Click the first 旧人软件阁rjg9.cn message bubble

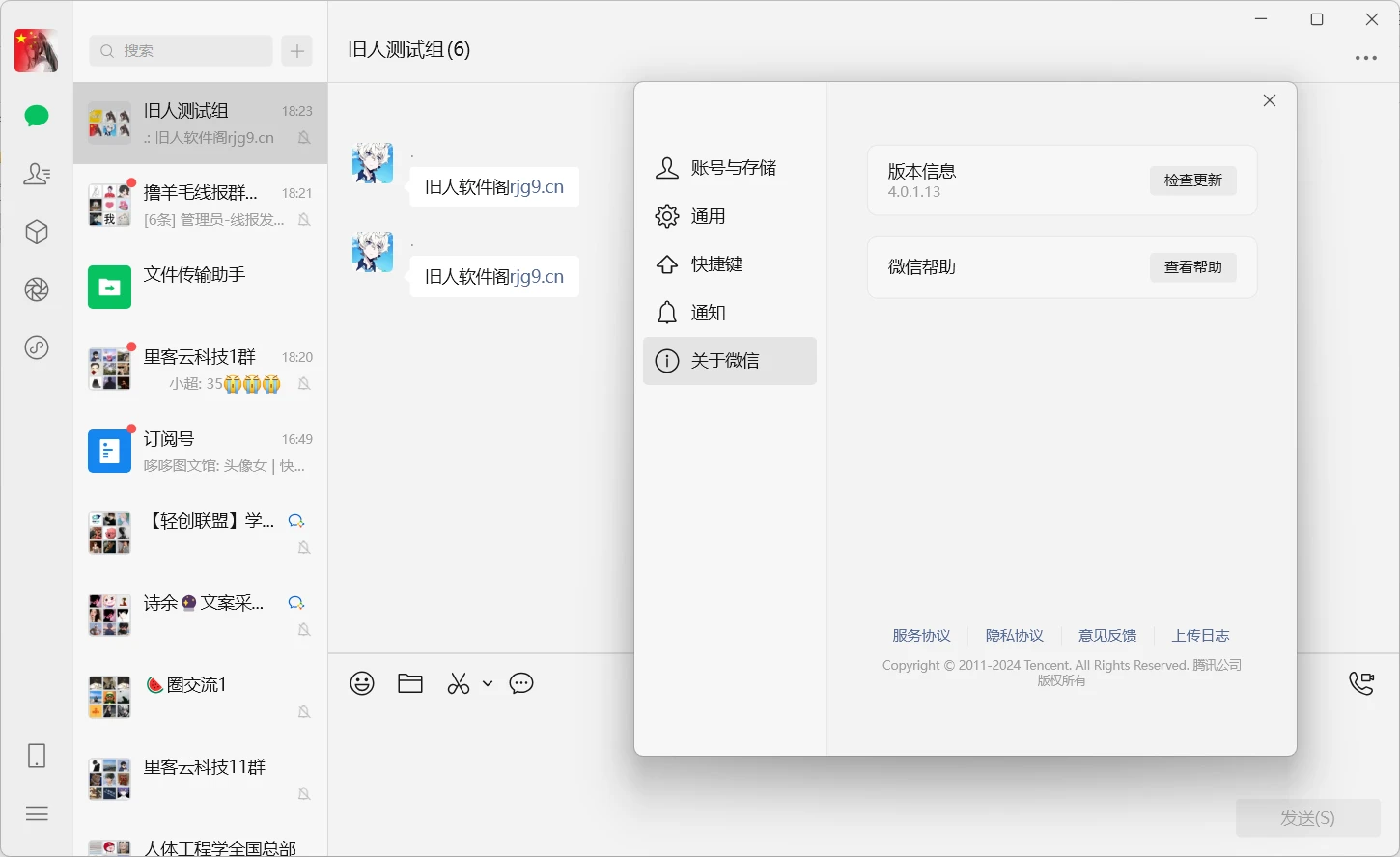pos(494,187)
